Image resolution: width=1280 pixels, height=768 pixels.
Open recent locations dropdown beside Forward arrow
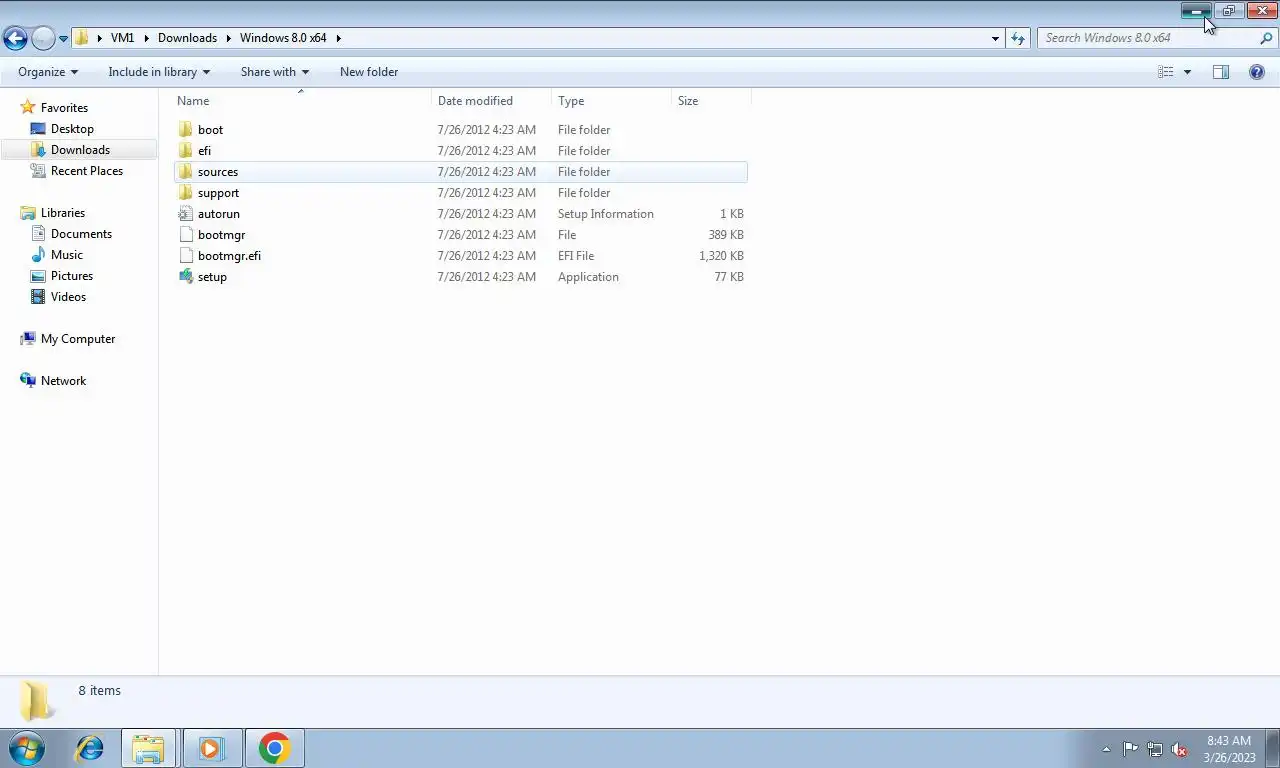63,39
